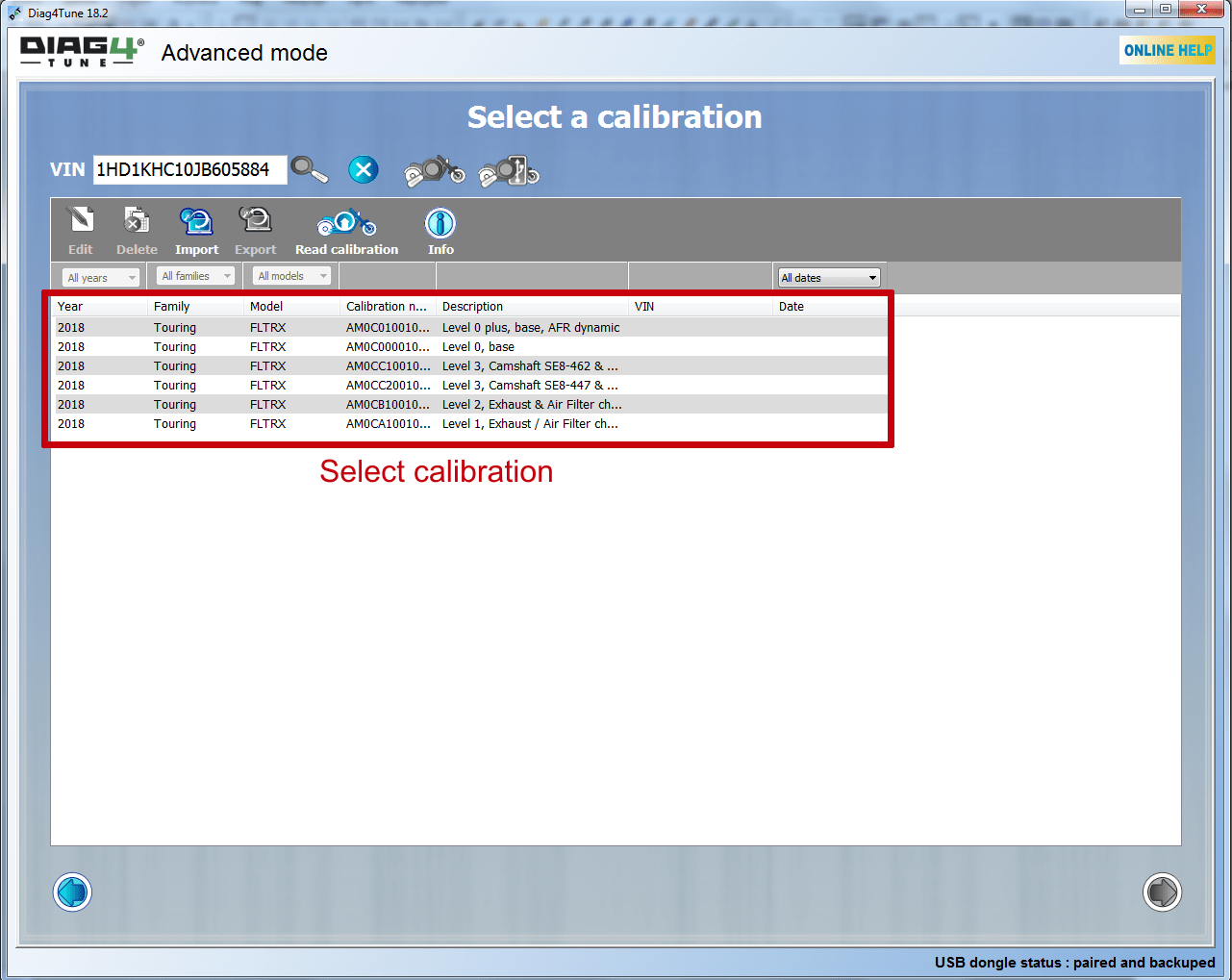This screenshot has width=1232, height=980.
Task: Click the motorcycle with key icon
Action: tap(435, 171)
